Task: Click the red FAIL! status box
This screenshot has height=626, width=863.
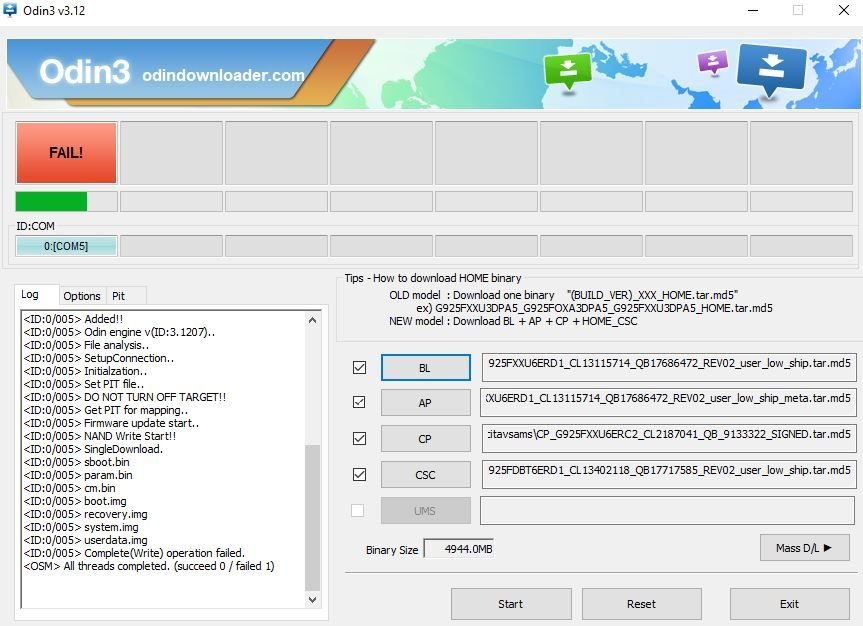Action: (67, 153)
